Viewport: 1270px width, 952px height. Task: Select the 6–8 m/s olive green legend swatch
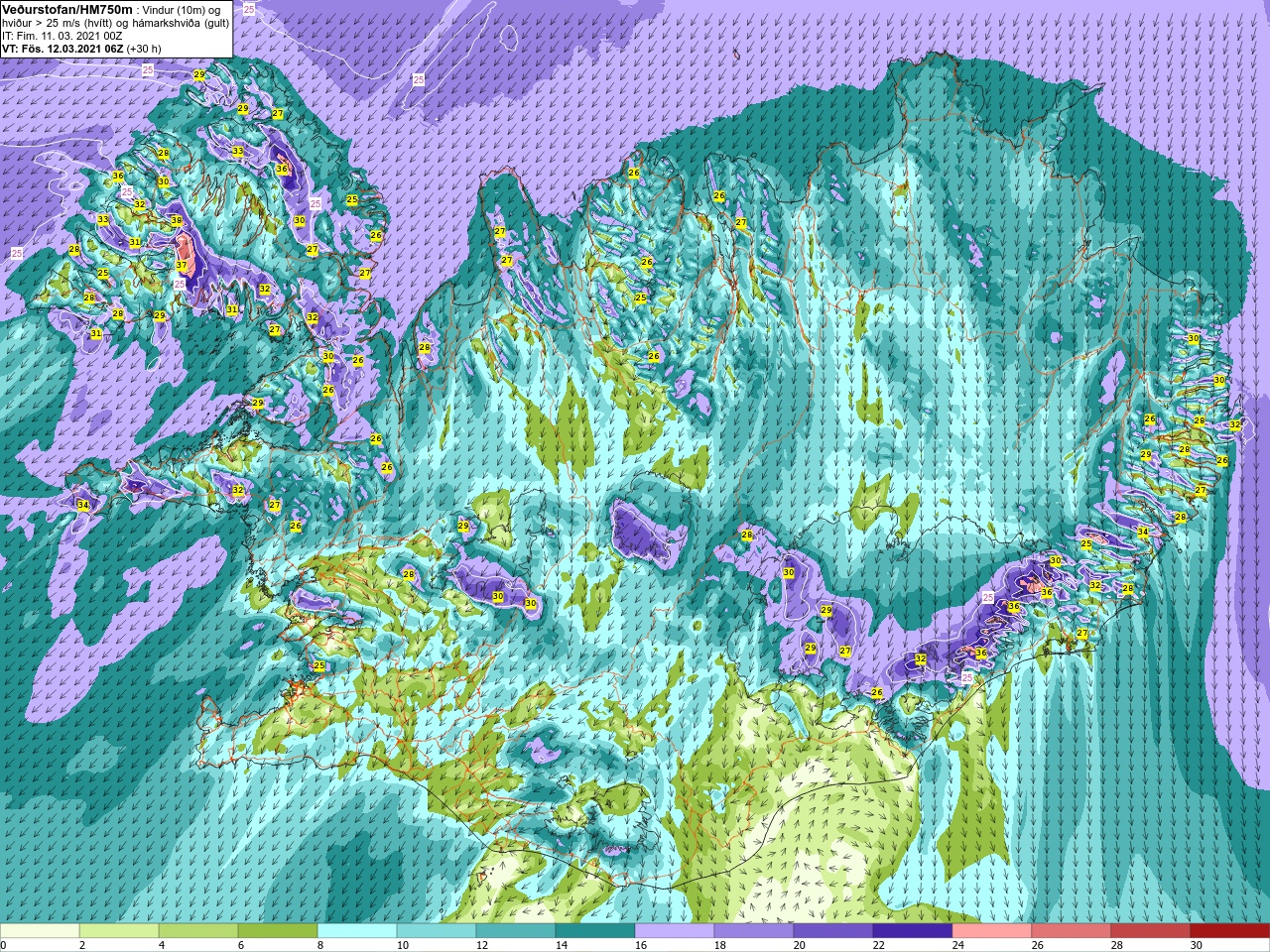(x=278, y=931)
